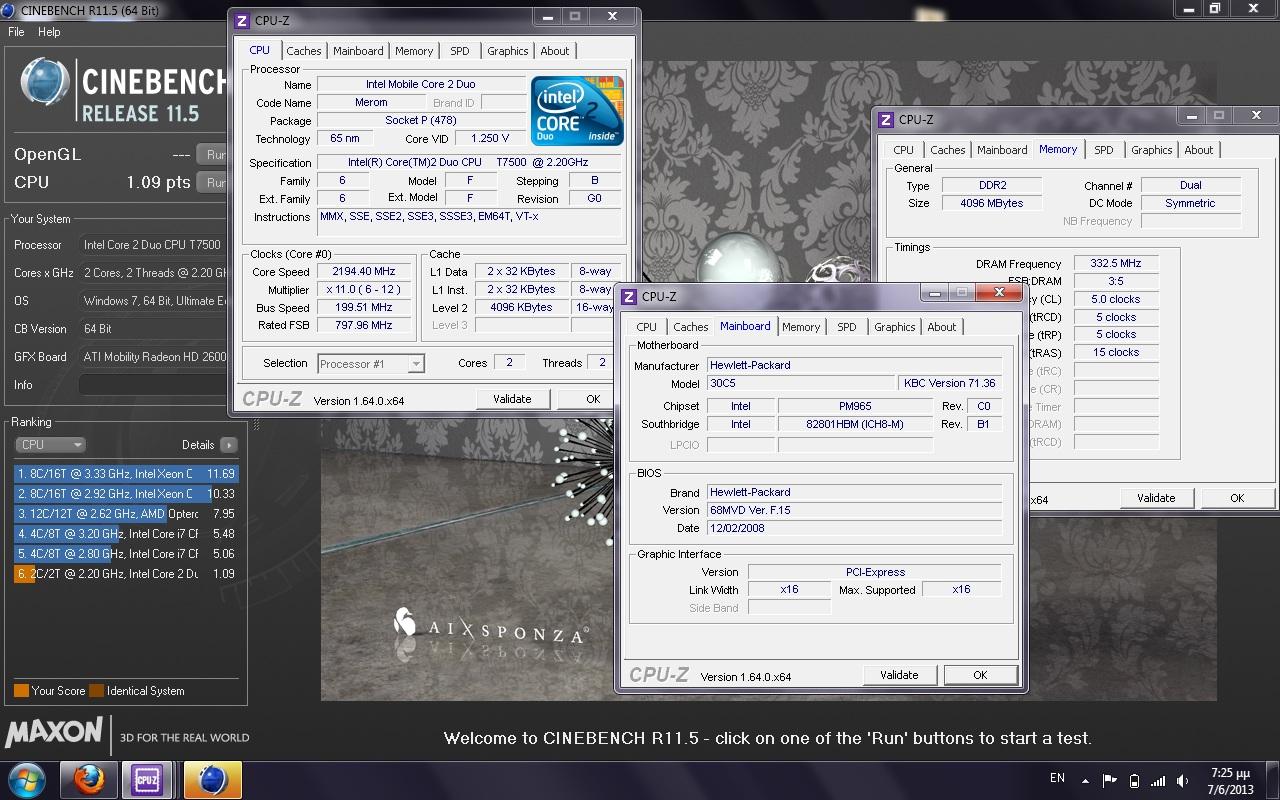This screenshot has width=1280, height=800.
Task: Click Validate in the CPU tab CPU-Z window
Action: click(x=512, y=399)
